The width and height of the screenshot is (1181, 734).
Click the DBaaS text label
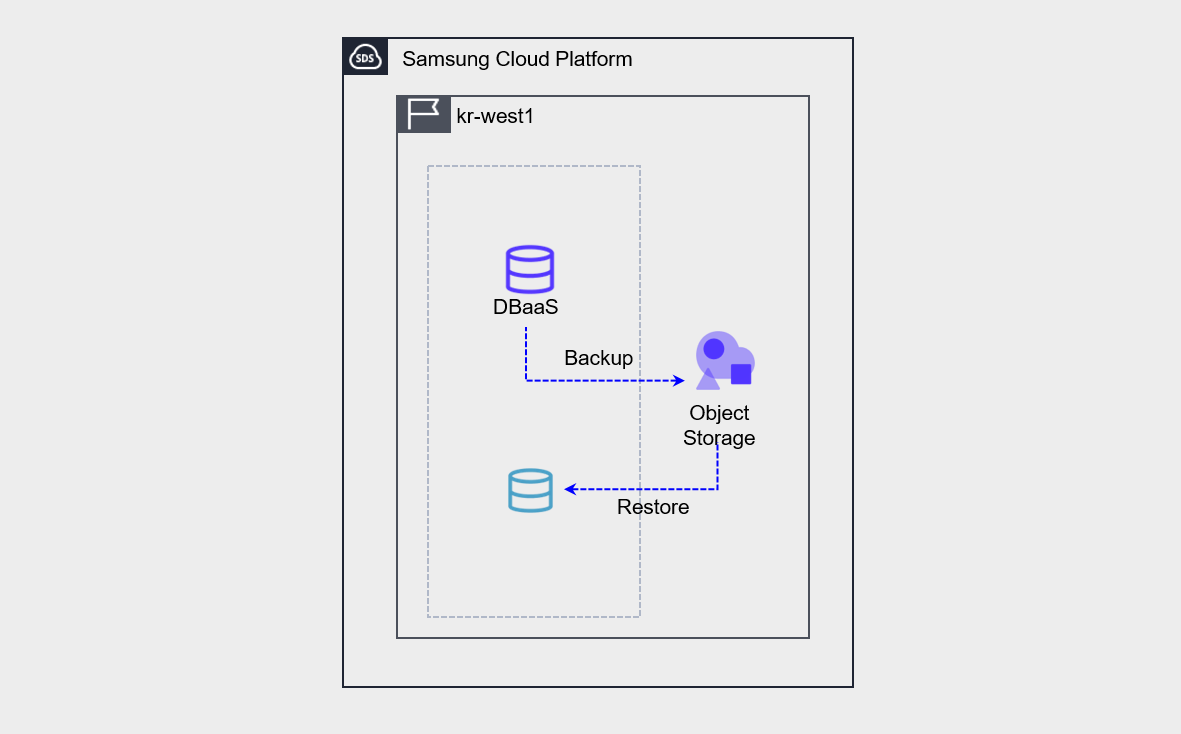click(x=525, y=308)
